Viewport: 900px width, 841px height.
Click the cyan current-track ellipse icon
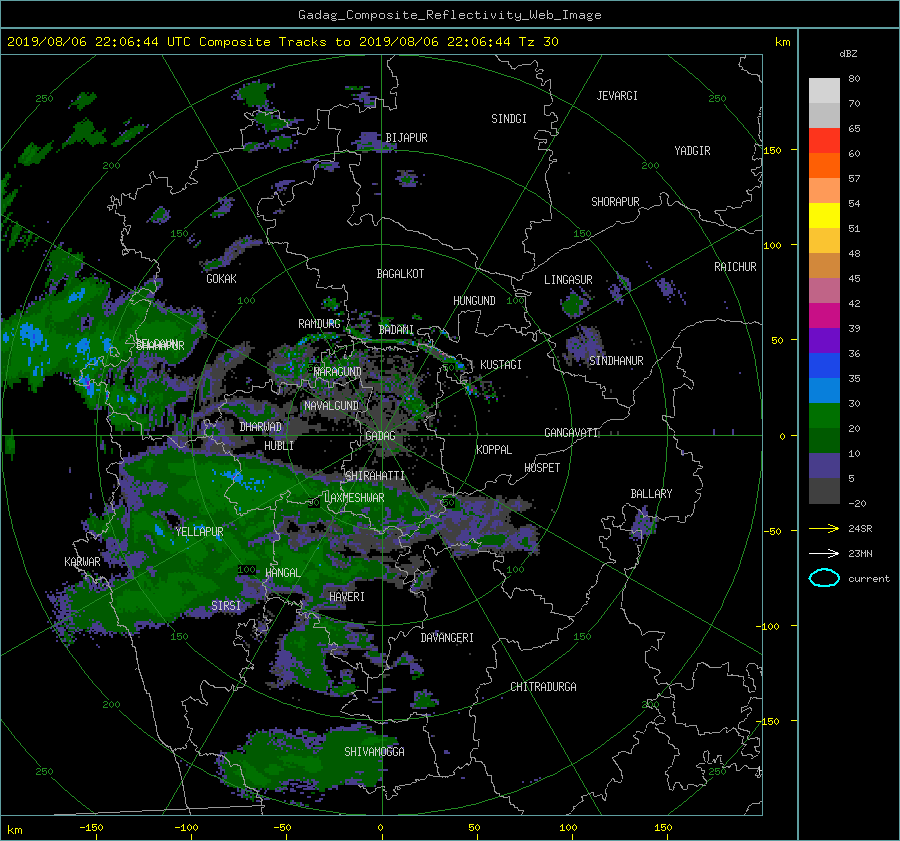click(x=824, y=578)
